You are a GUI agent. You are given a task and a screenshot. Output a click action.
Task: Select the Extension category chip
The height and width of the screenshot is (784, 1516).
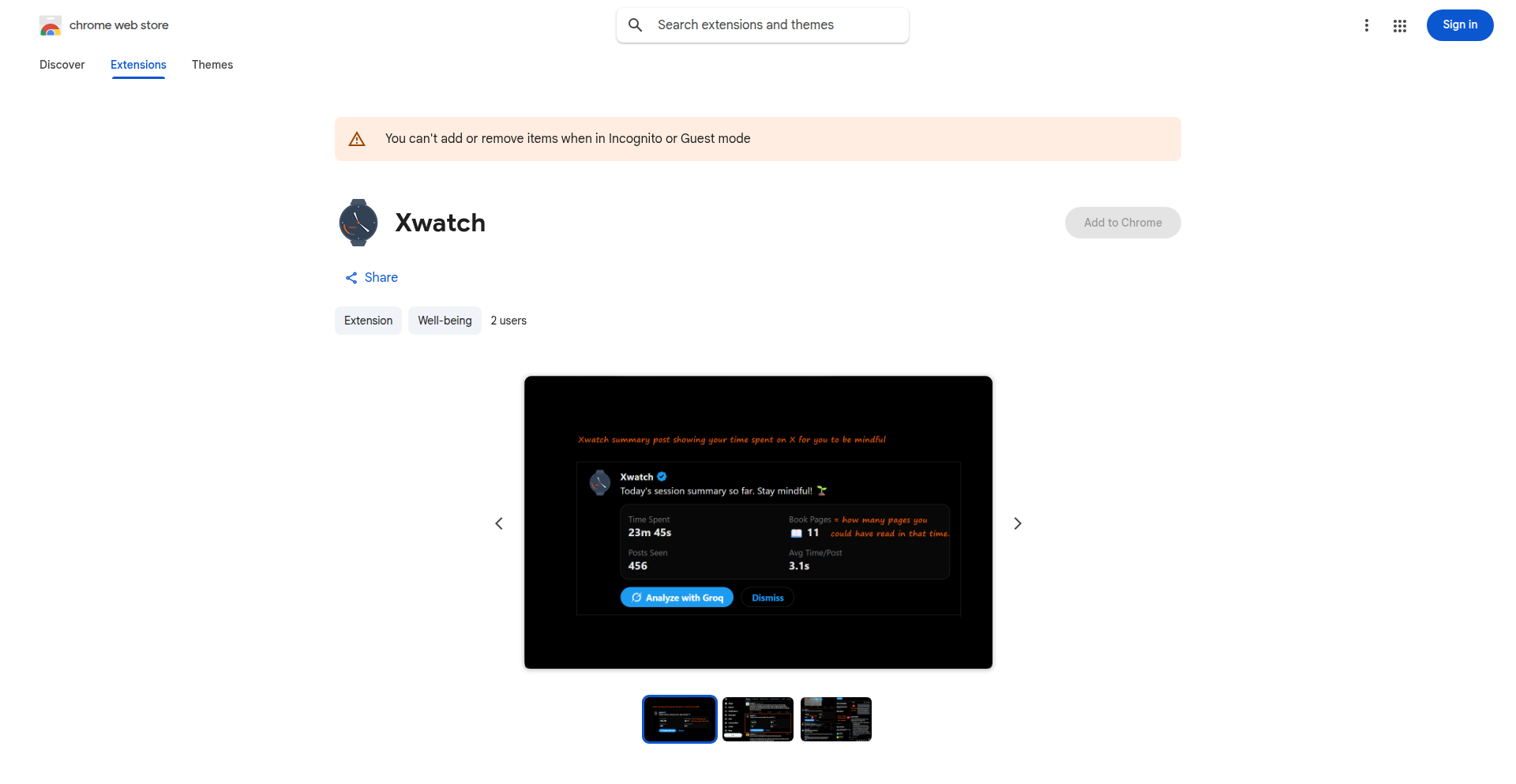pos(368,320)
